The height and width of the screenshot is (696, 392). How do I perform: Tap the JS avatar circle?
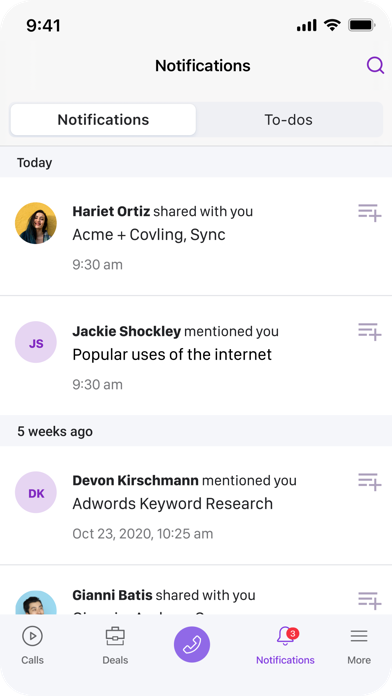(36, 342)
